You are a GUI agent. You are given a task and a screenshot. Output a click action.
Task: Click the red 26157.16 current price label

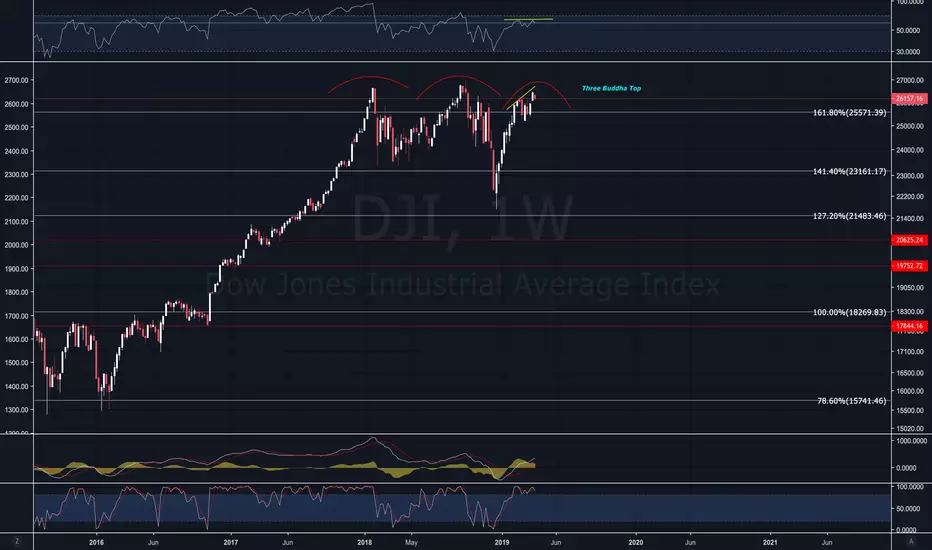click(x=909, y=99)
